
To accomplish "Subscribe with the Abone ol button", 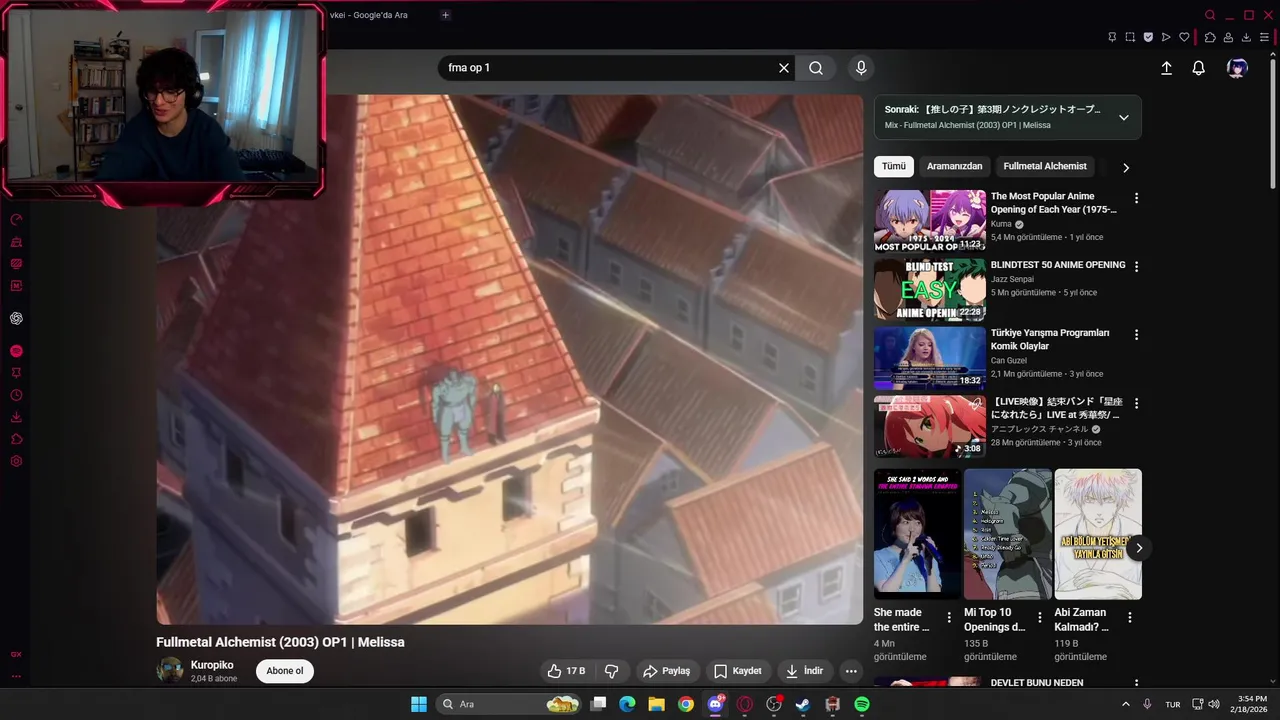I will 285,671.
